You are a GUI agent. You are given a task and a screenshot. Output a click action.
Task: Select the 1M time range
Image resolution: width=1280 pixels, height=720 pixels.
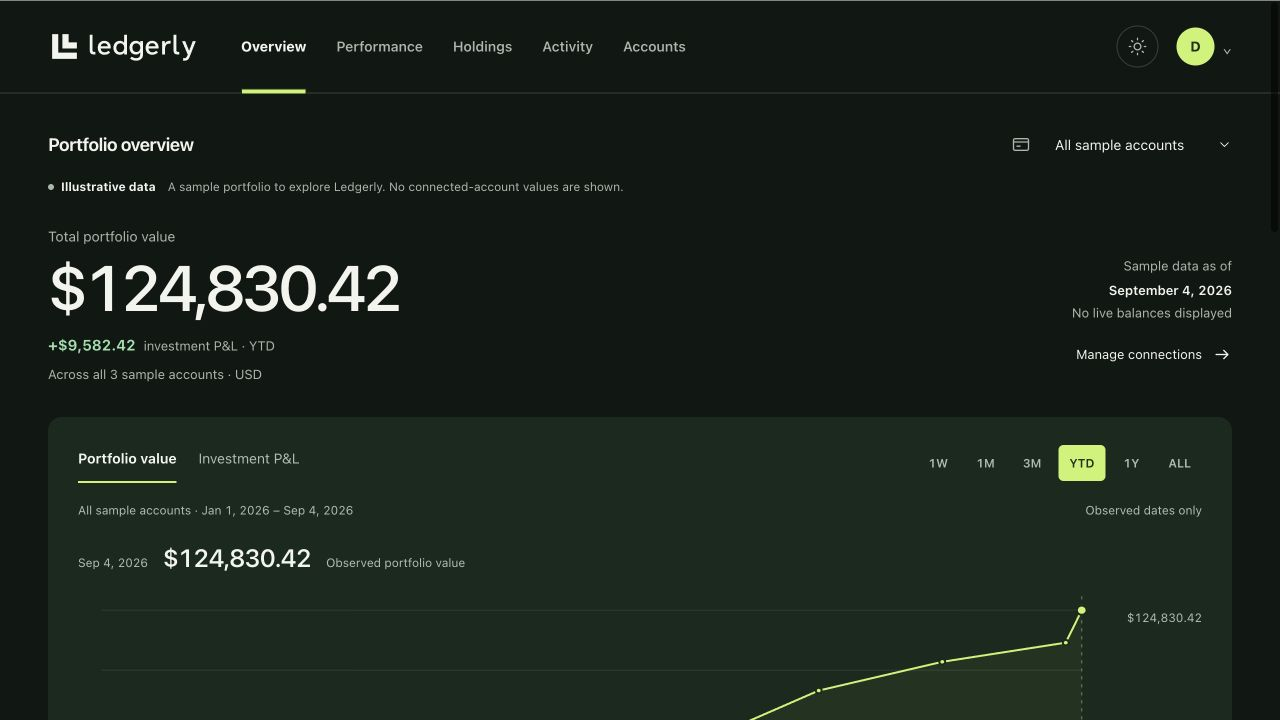coord(985,463)
